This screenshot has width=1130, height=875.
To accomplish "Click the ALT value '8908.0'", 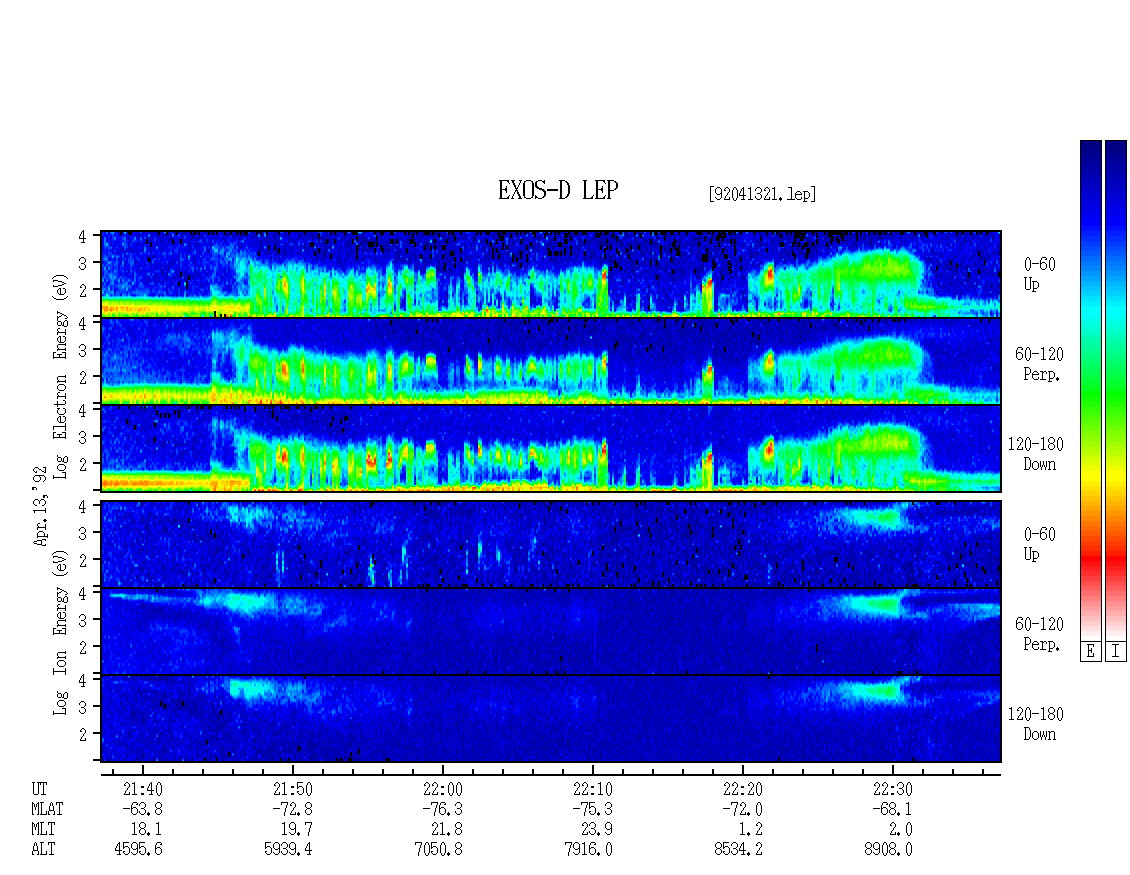I will pos(888,850).
